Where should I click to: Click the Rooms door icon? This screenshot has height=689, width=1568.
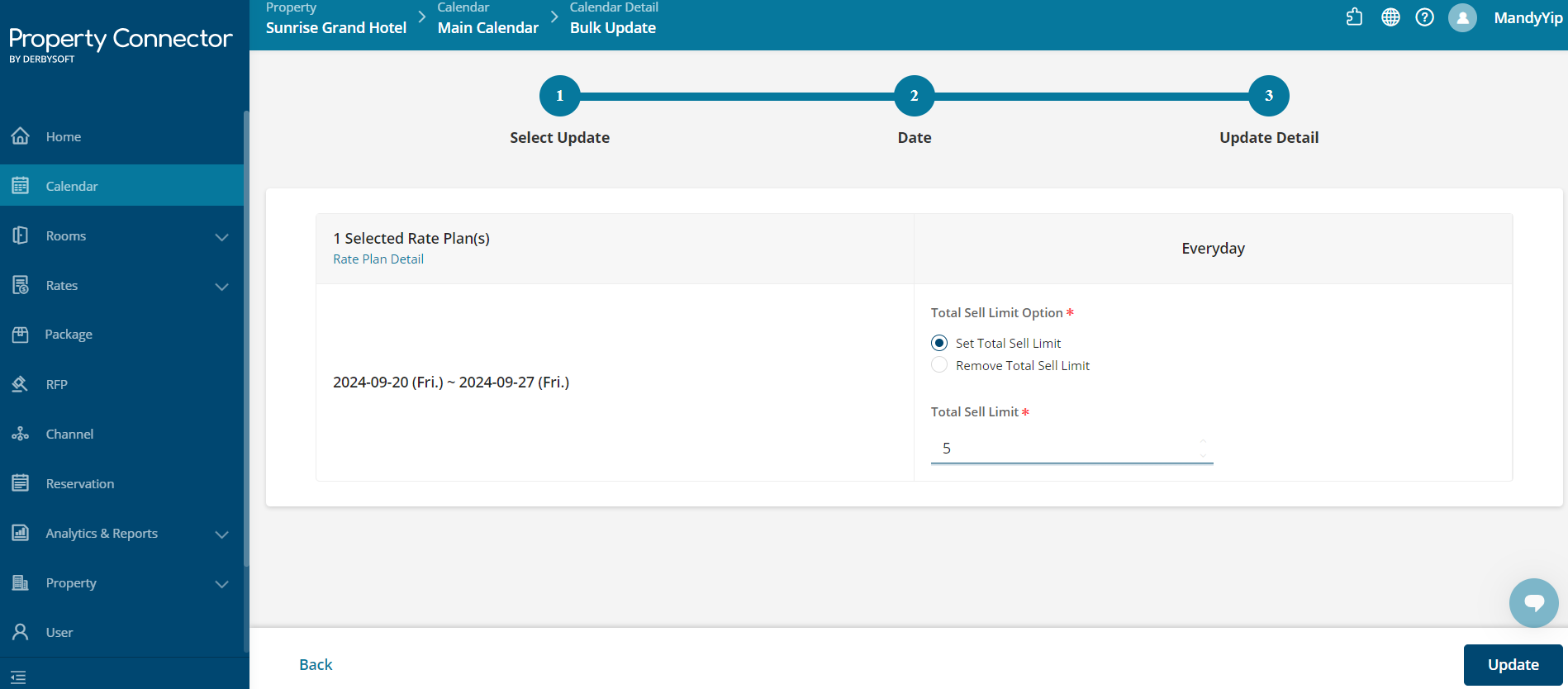21,235
